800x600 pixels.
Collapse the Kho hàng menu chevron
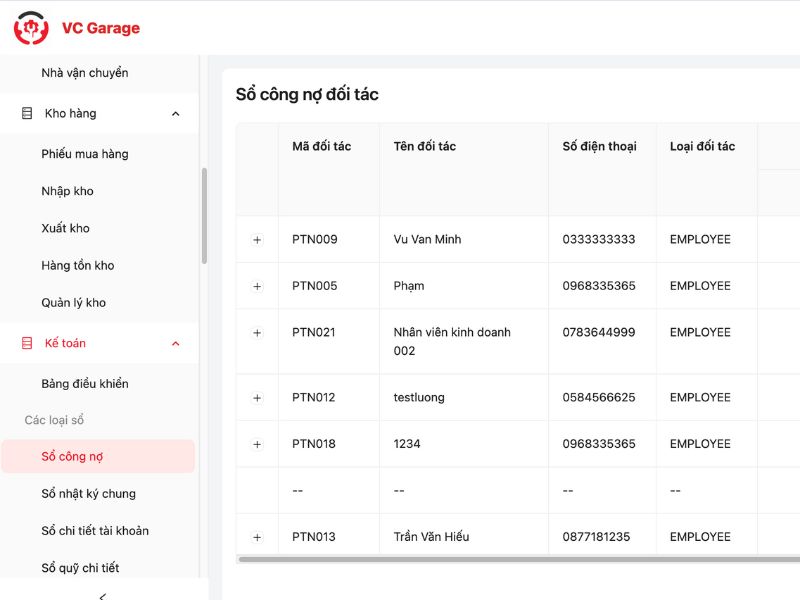pyautogui.click(x=176, y=114)
